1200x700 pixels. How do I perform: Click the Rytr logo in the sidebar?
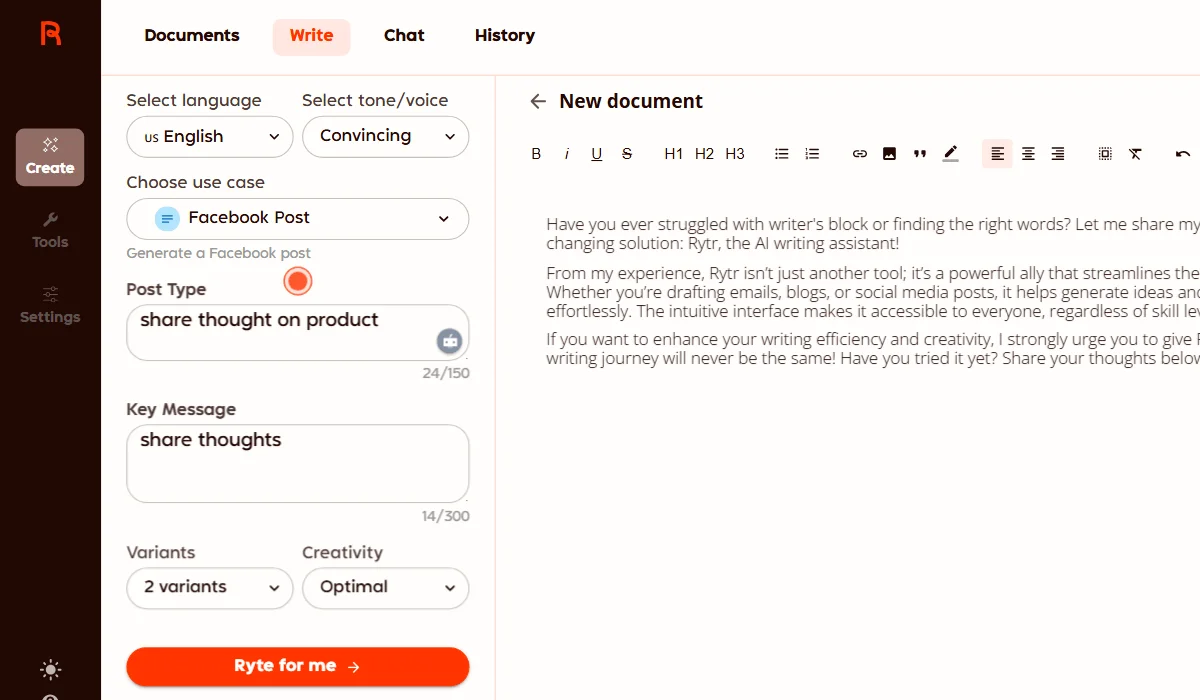tap(50, 31)
